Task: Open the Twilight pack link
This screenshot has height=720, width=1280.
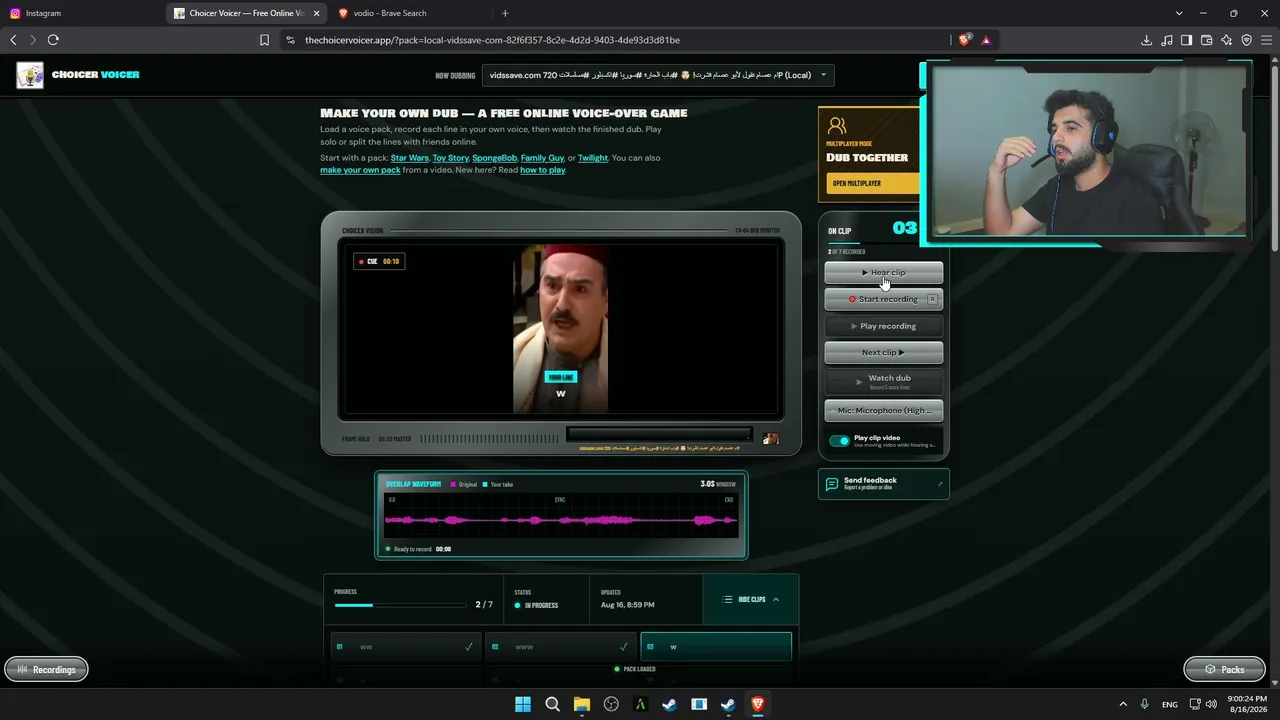Action: (593, 158)
